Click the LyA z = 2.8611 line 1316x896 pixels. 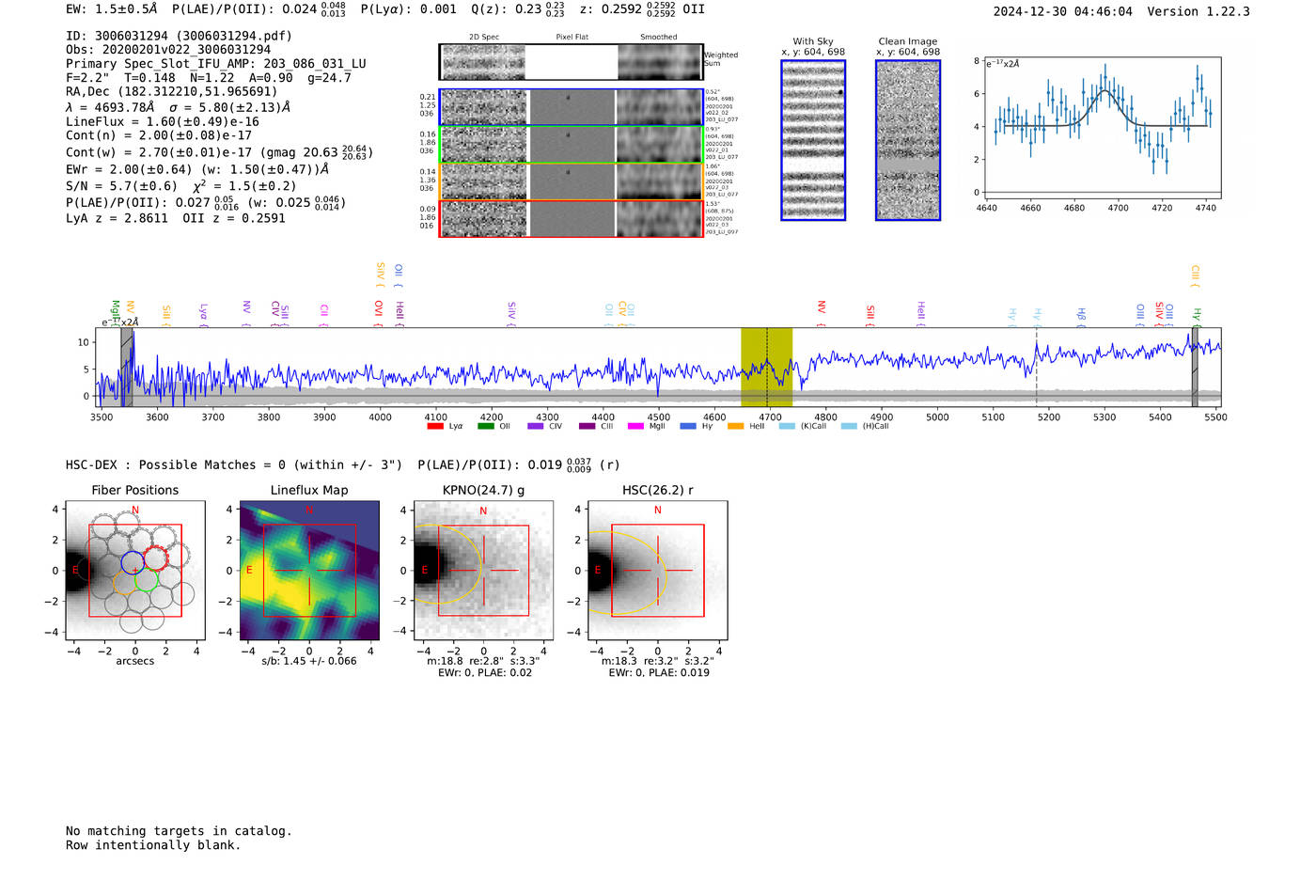(x=117, y=218)
